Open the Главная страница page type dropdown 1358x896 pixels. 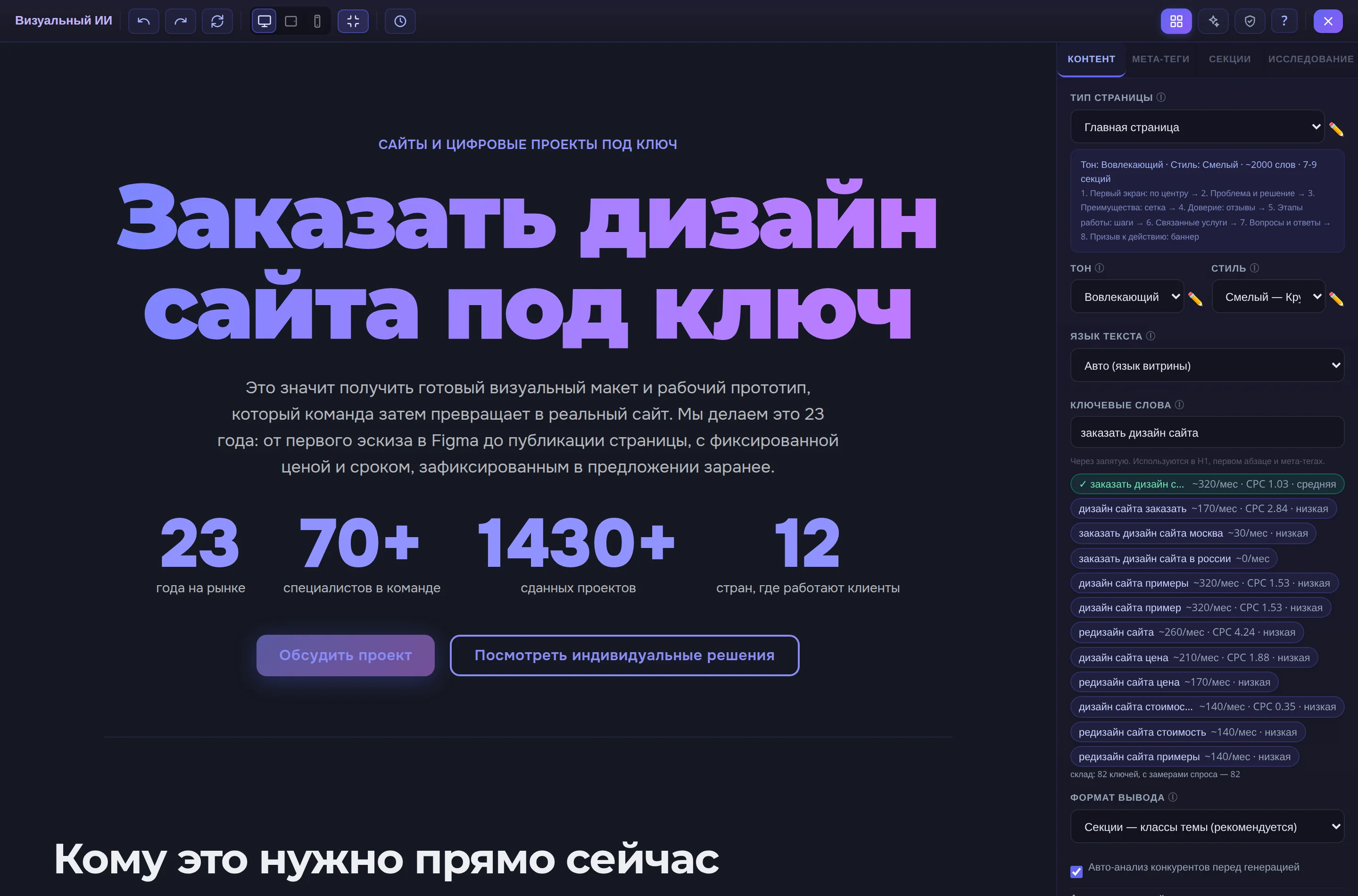pos(1198,127)
